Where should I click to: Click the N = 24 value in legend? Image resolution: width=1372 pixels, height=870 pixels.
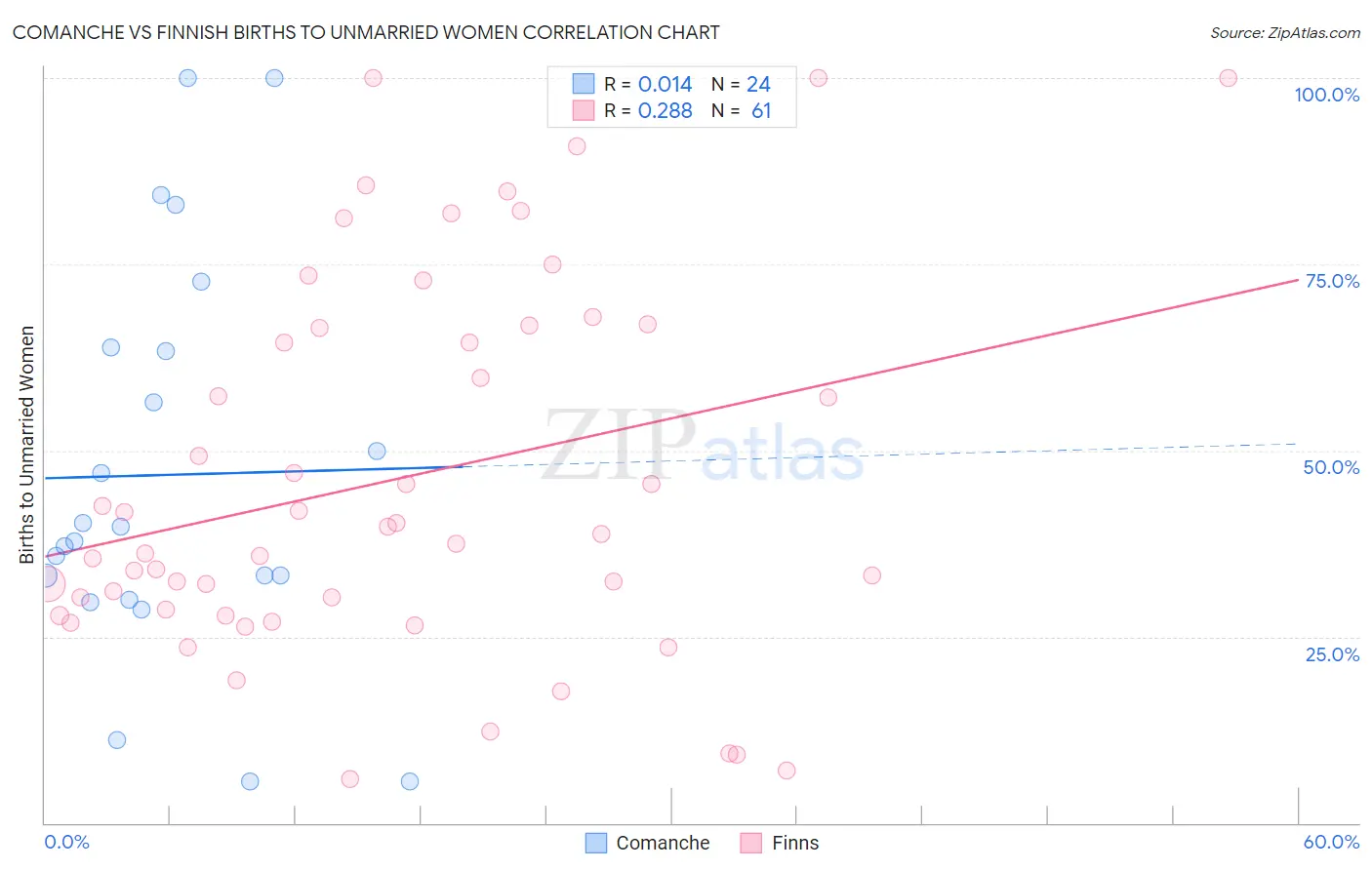pos(741,84)
